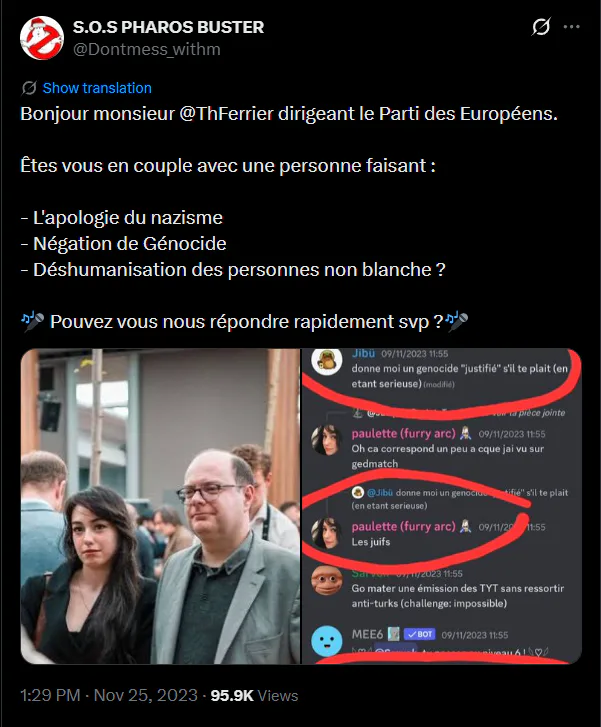Click the MEE6 bot avatar icon
601x727 pixels.
click(x=326, y=642)
